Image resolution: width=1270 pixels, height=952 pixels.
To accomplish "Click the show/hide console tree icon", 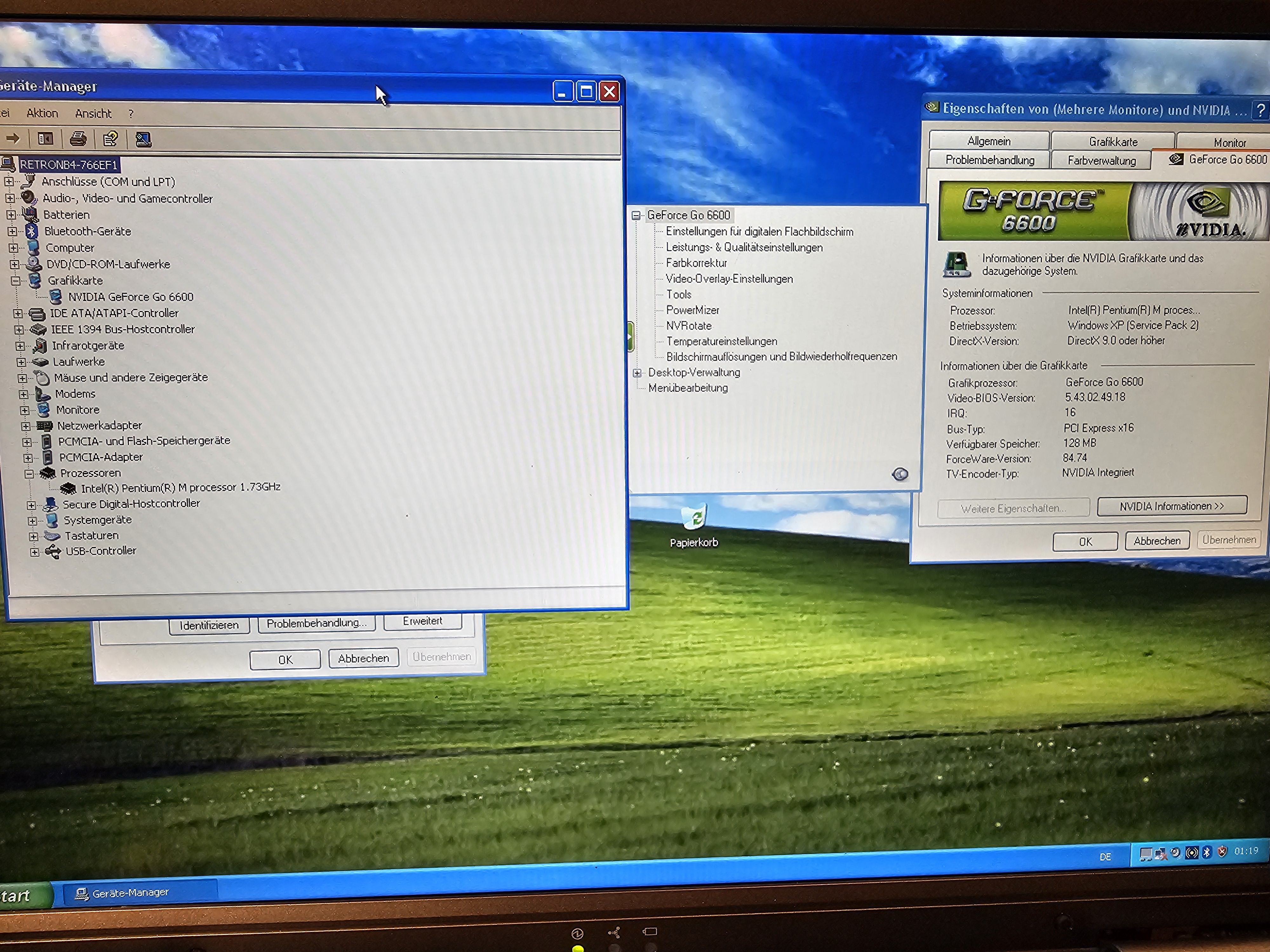I will [x=45, y=138].
